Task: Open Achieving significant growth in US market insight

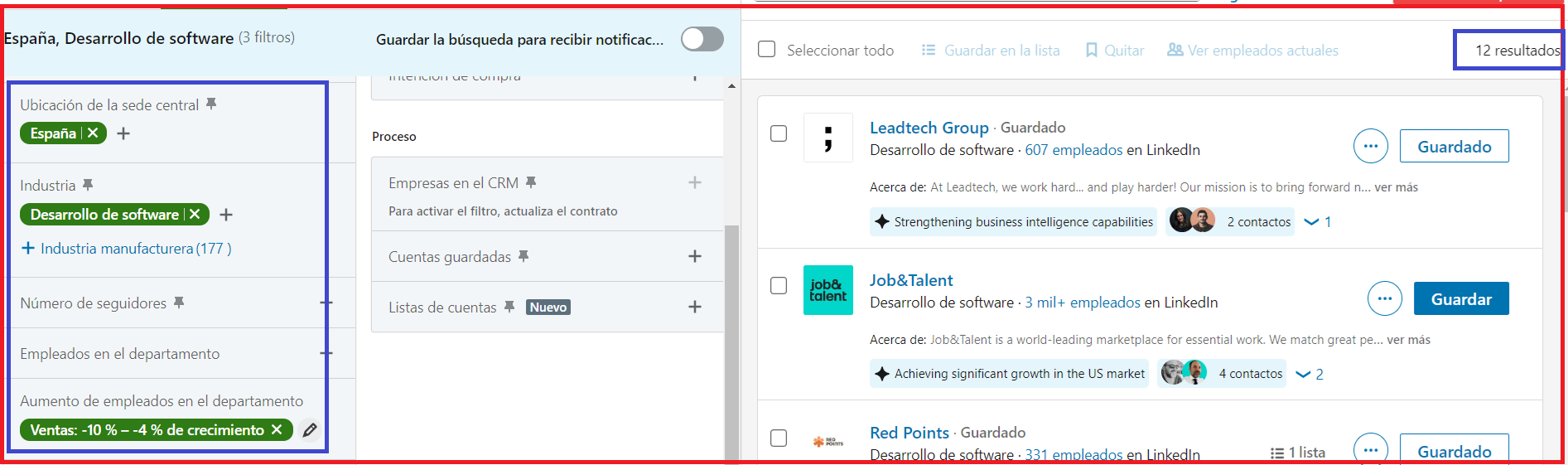Action: pos(1010,374)
